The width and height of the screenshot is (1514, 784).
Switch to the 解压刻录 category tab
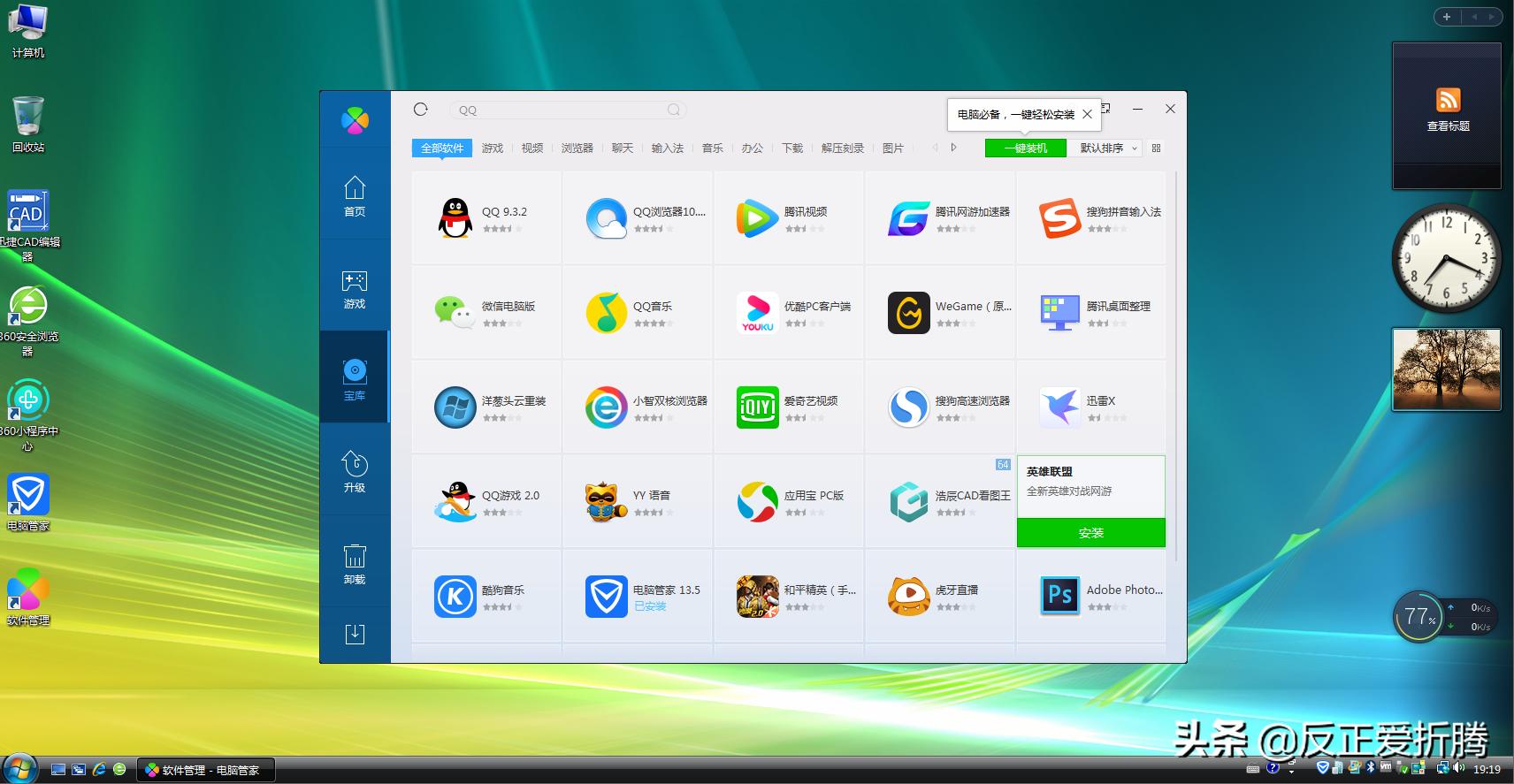[x=843, y=148]
